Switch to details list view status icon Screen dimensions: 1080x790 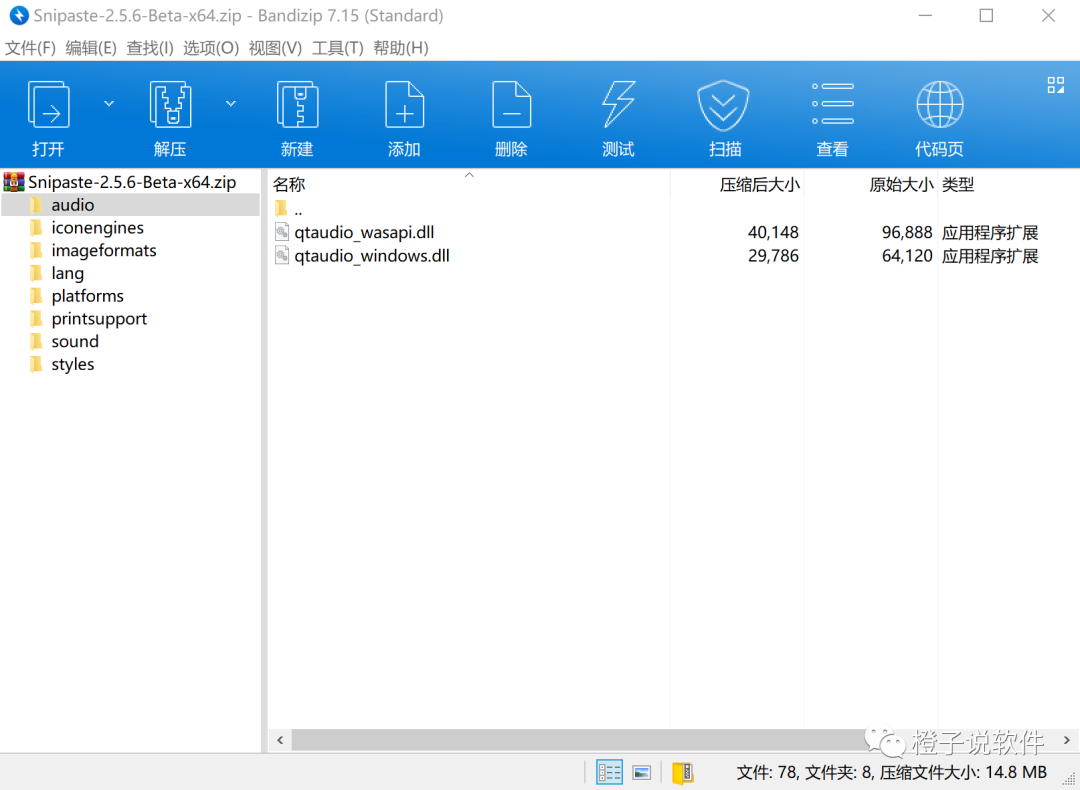[609, 772]
